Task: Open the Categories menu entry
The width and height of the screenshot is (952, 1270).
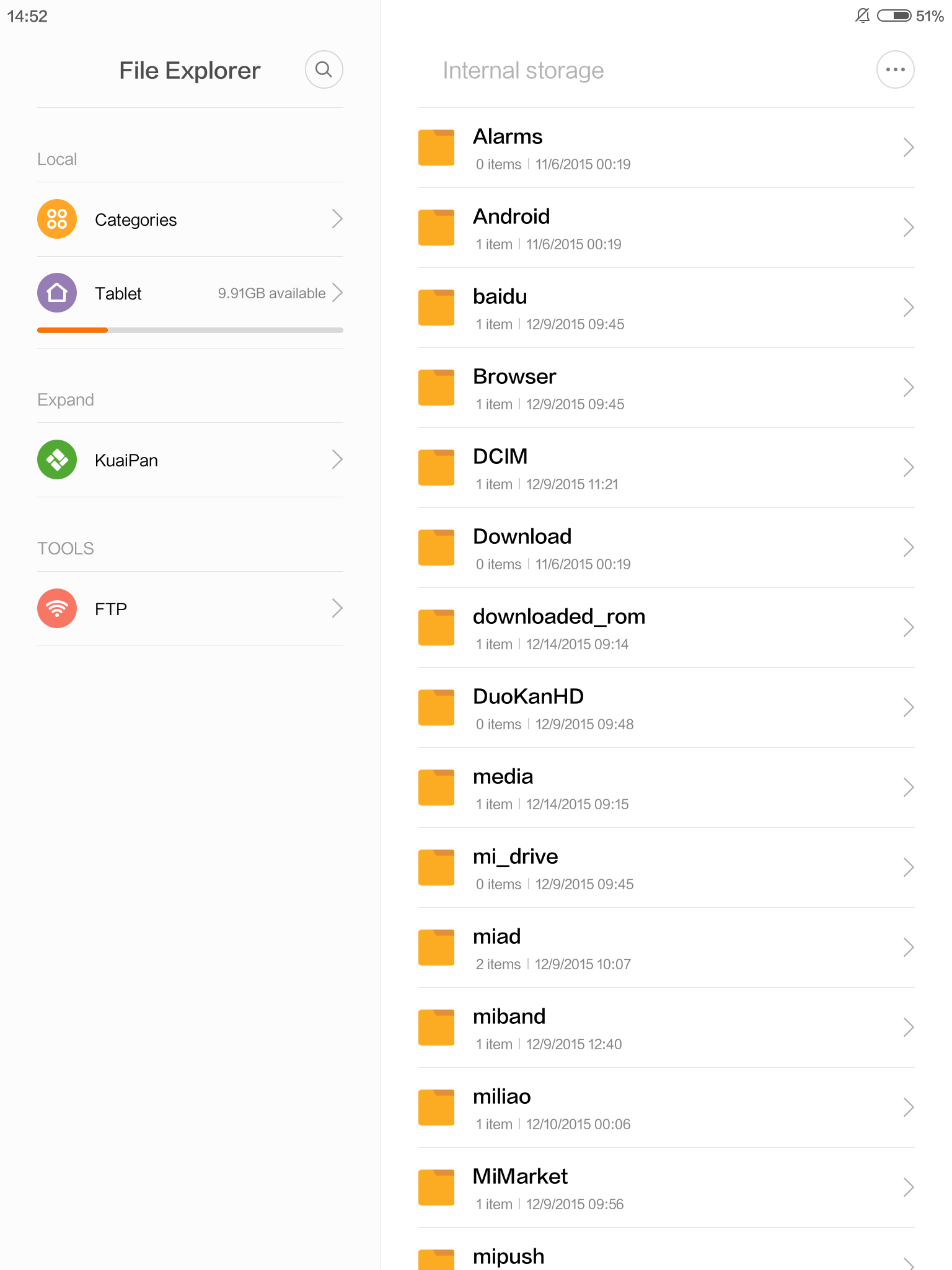Action: (190, 220)
